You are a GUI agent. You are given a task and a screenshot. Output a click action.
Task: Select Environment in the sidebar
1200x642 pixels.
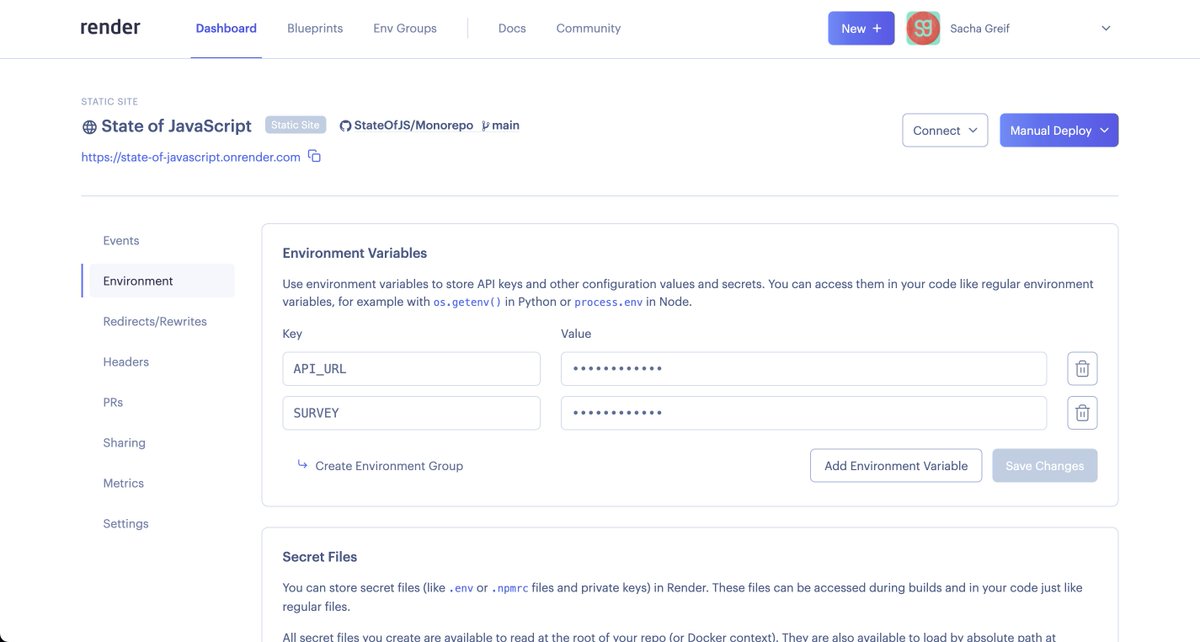pos(160,281)
